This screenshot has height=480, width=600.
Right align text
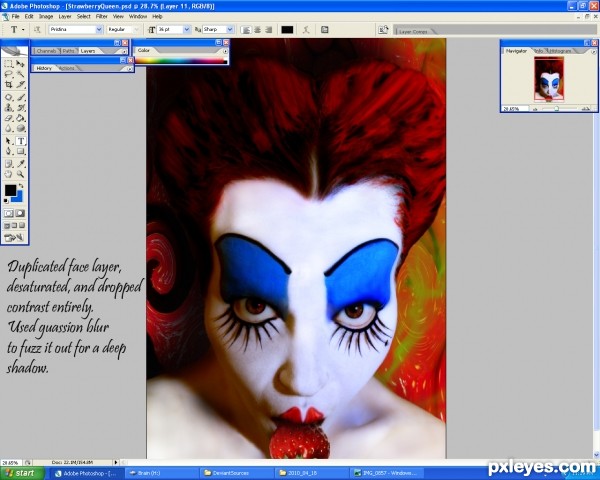[269, 30]
